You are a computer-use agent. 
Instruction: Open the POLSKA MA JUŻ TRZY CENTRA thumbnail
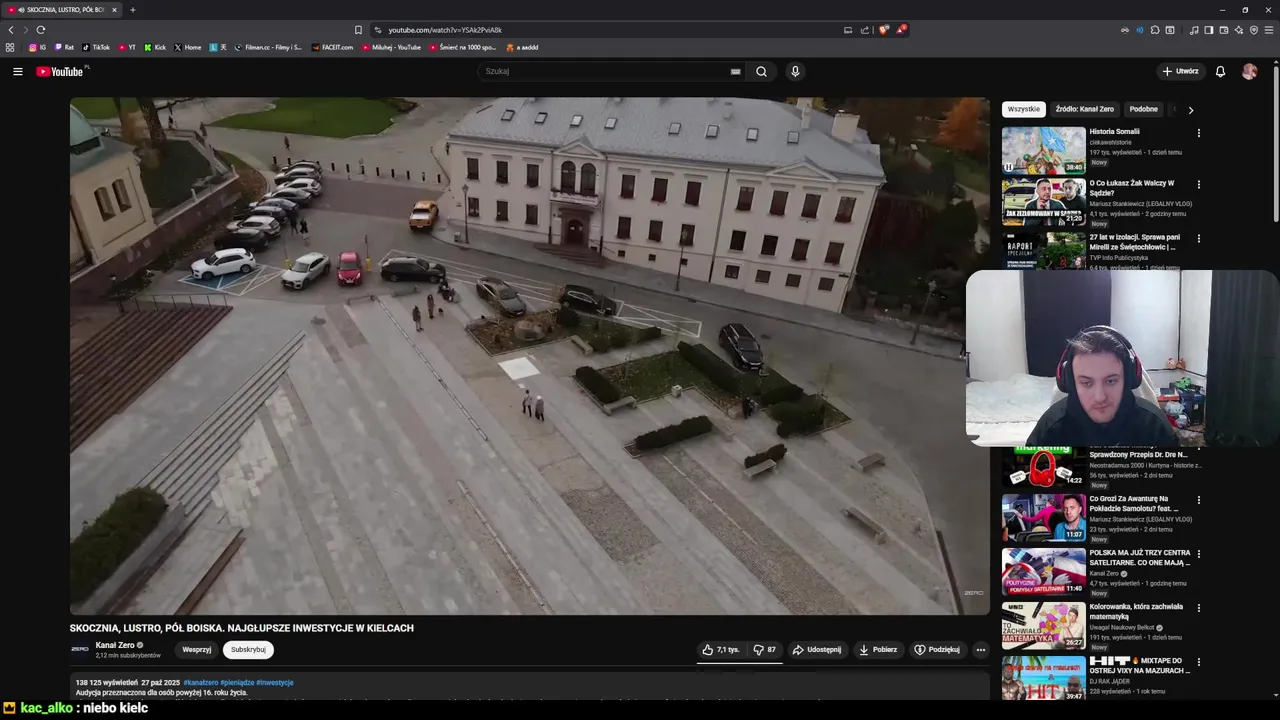click(1043, 571)
